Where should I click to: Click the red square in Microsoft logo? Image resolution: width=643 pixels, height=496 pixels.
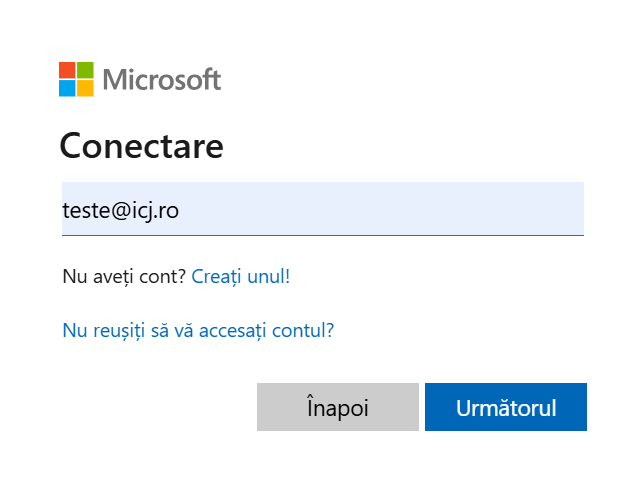click(67, 70)
